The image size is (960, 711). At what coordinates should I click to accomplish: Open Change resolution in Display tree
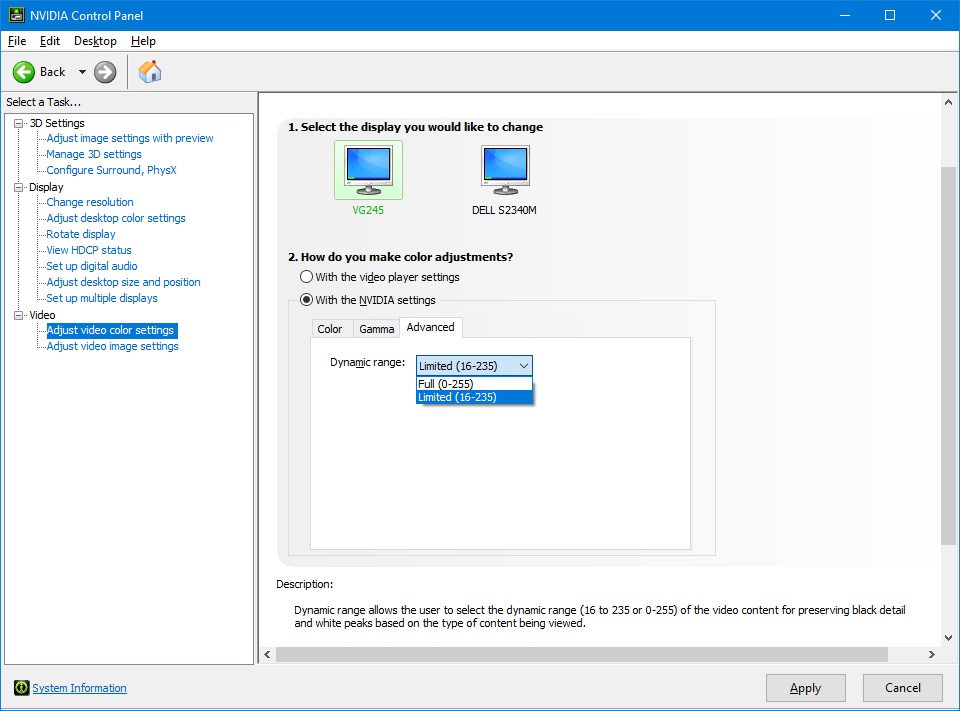tap(90, 202)
